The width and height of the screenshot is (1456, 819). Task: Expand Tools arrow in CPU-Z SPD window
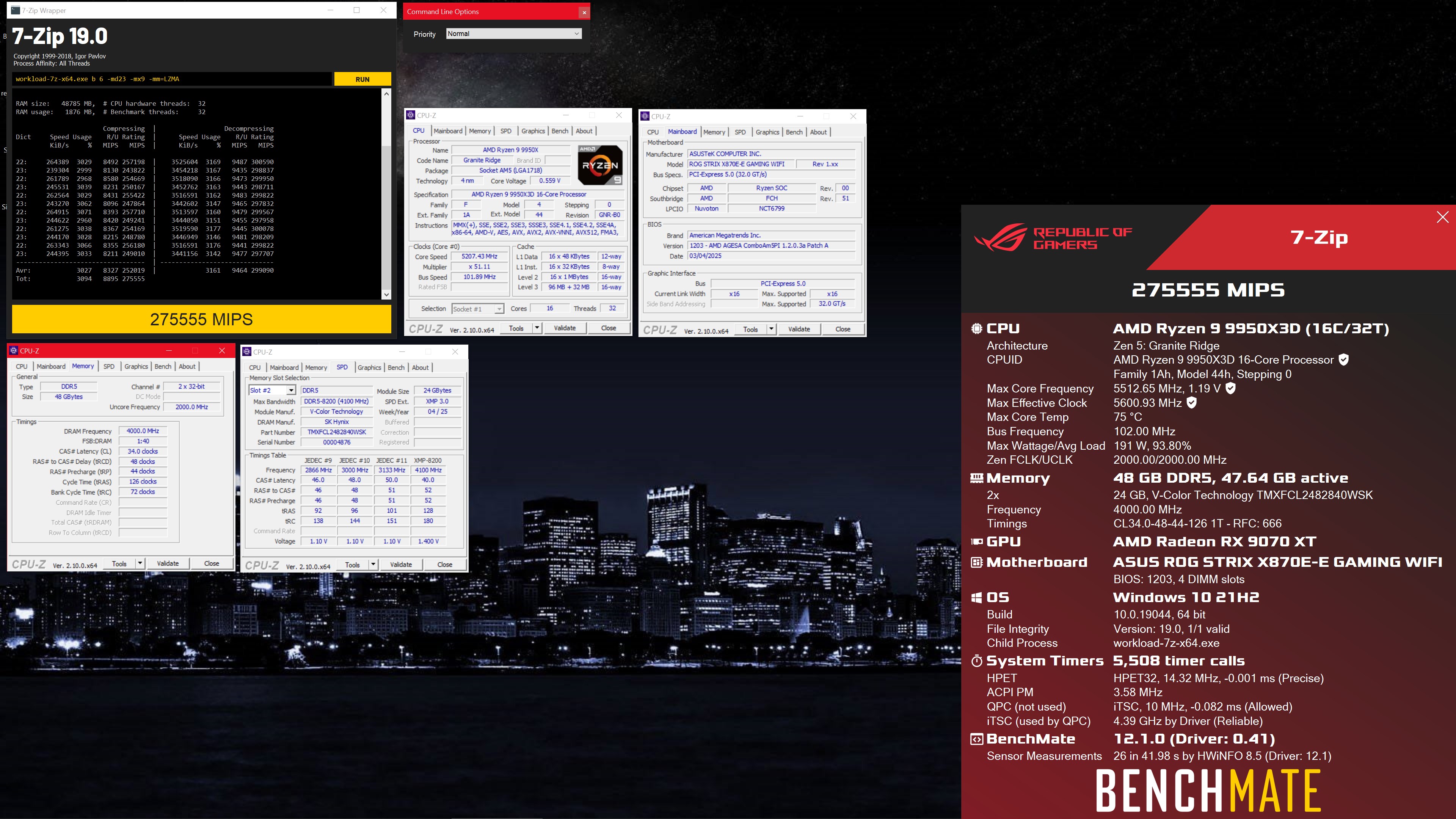[x=373, y=565]
